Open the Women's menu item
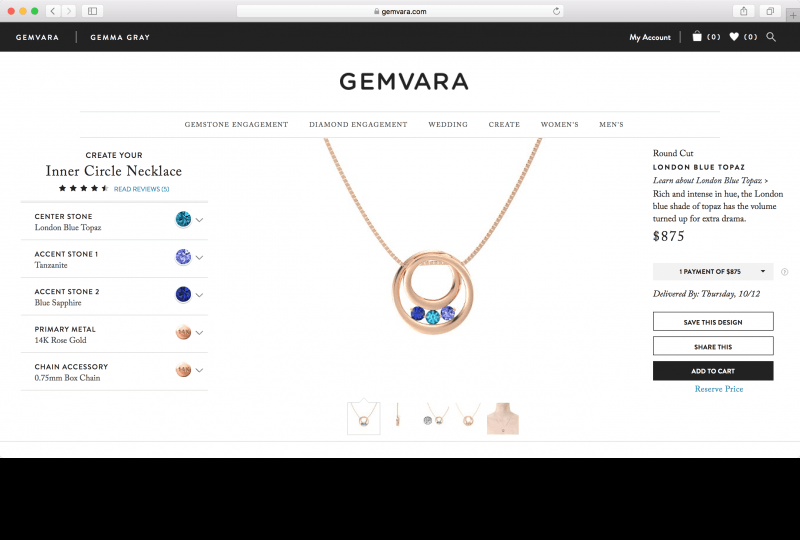This screenshot has height=540, width=800. [560, 125]
